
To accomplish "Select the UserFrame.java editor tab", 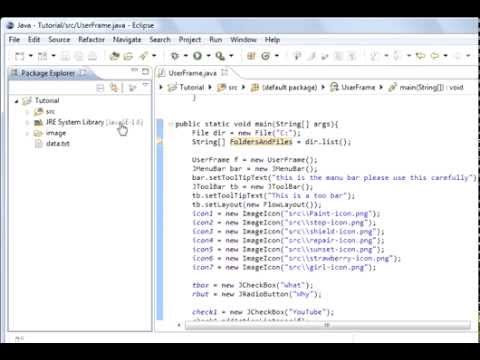I will click(192, 73).
